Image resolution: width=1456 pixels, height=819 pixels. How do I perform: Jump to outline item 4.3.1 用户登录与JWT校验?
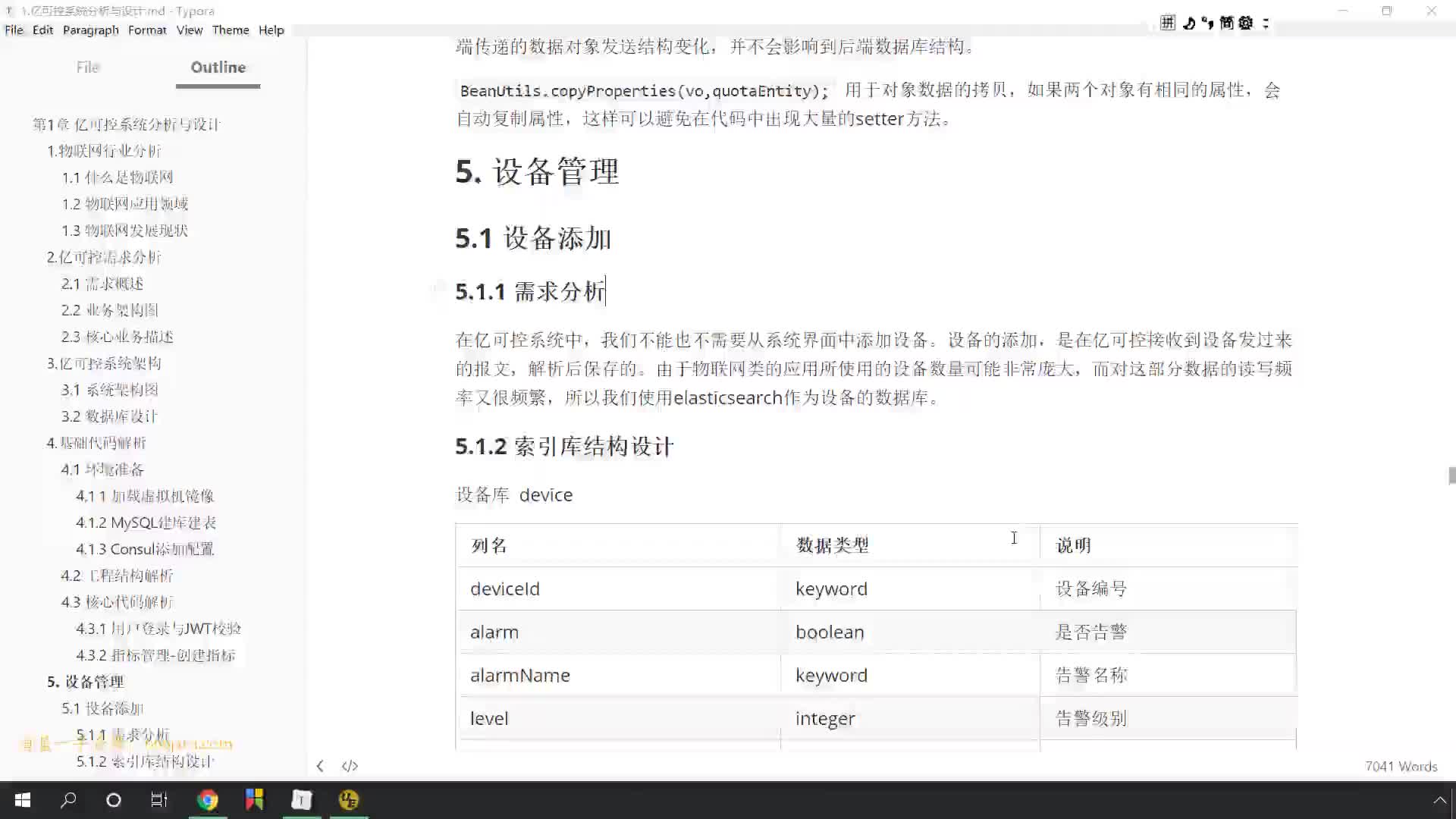[158, 629]
